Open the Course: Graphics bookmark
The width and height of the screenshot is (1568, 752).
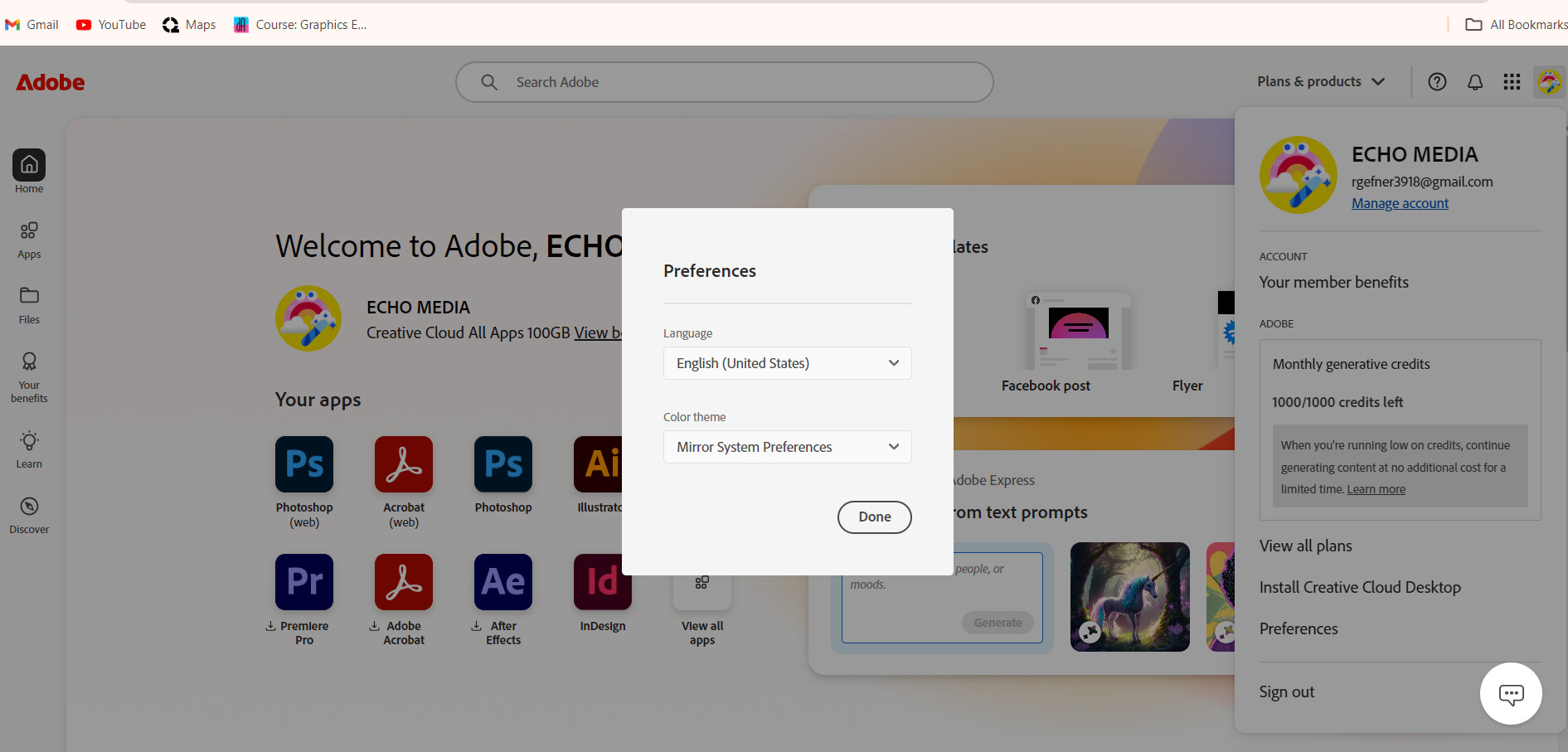[300, 24]
